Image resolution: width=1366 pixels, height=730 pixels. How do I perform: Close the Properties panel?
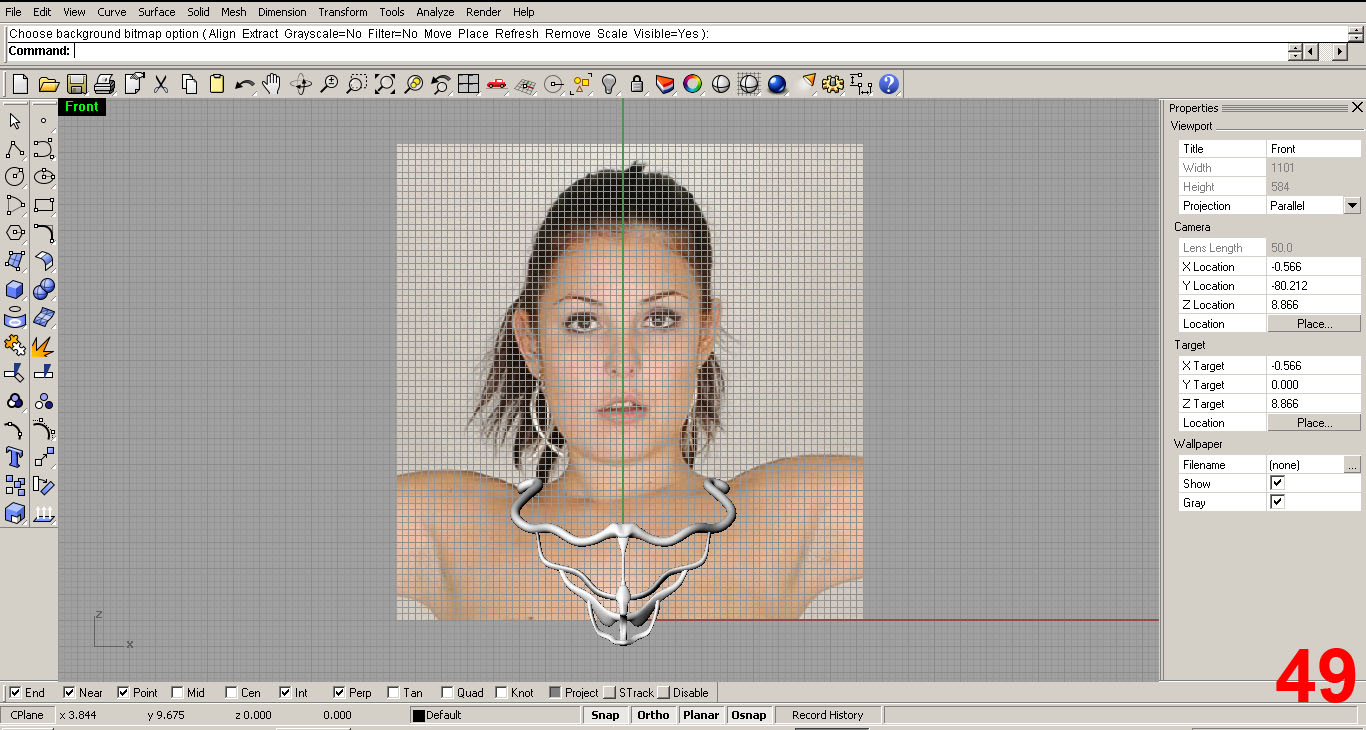point(1357,107)
